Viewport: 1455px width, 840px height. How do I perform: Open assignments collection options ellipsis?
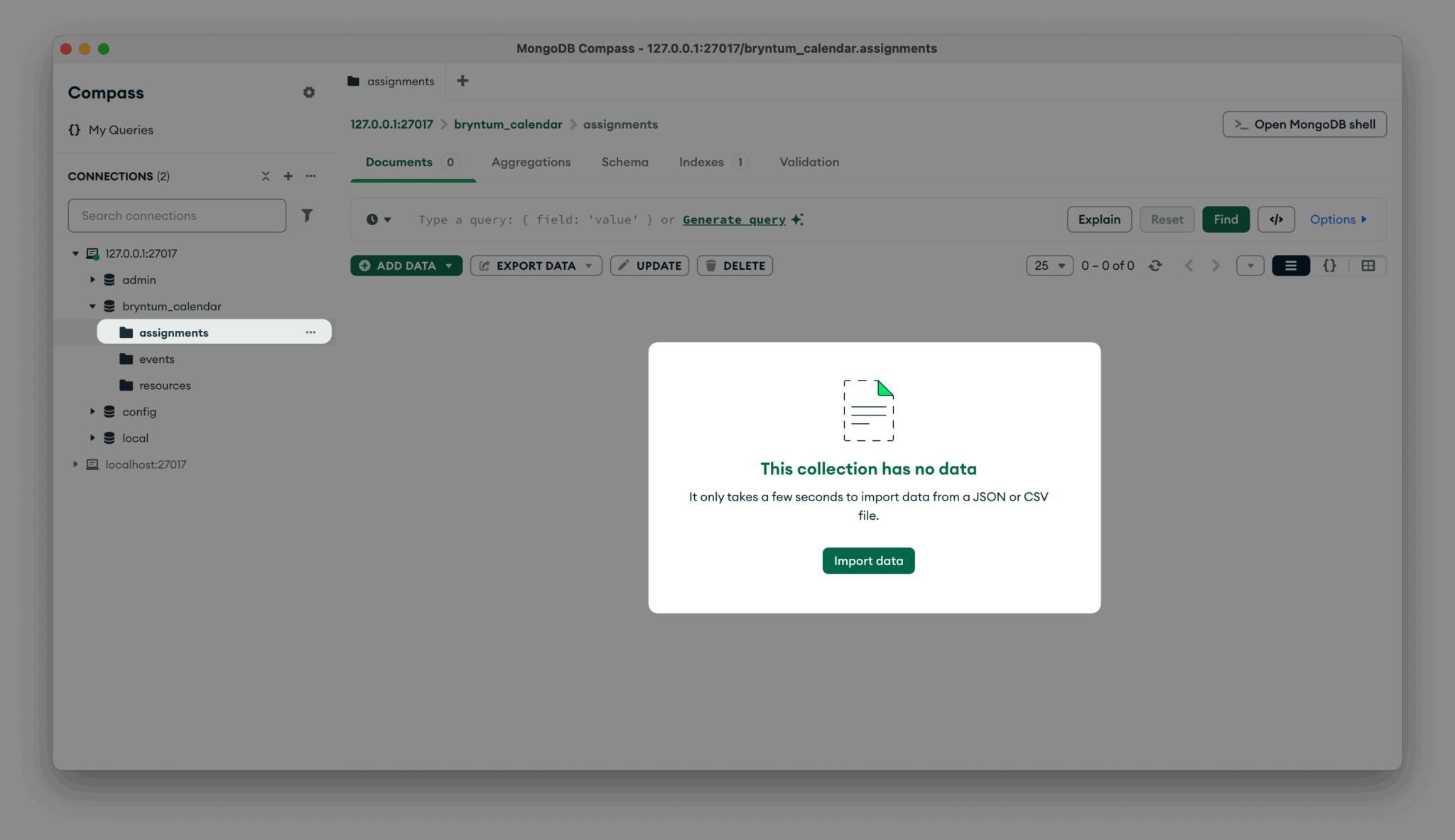(310, 332)
